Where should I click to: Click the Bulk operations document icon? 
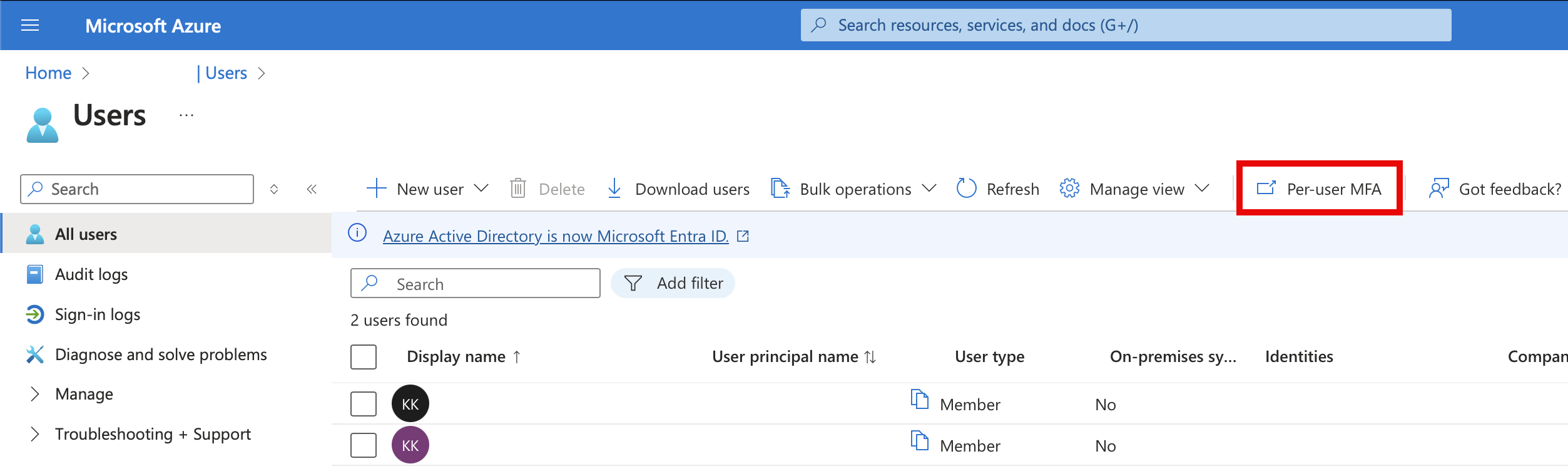point(780,189)
